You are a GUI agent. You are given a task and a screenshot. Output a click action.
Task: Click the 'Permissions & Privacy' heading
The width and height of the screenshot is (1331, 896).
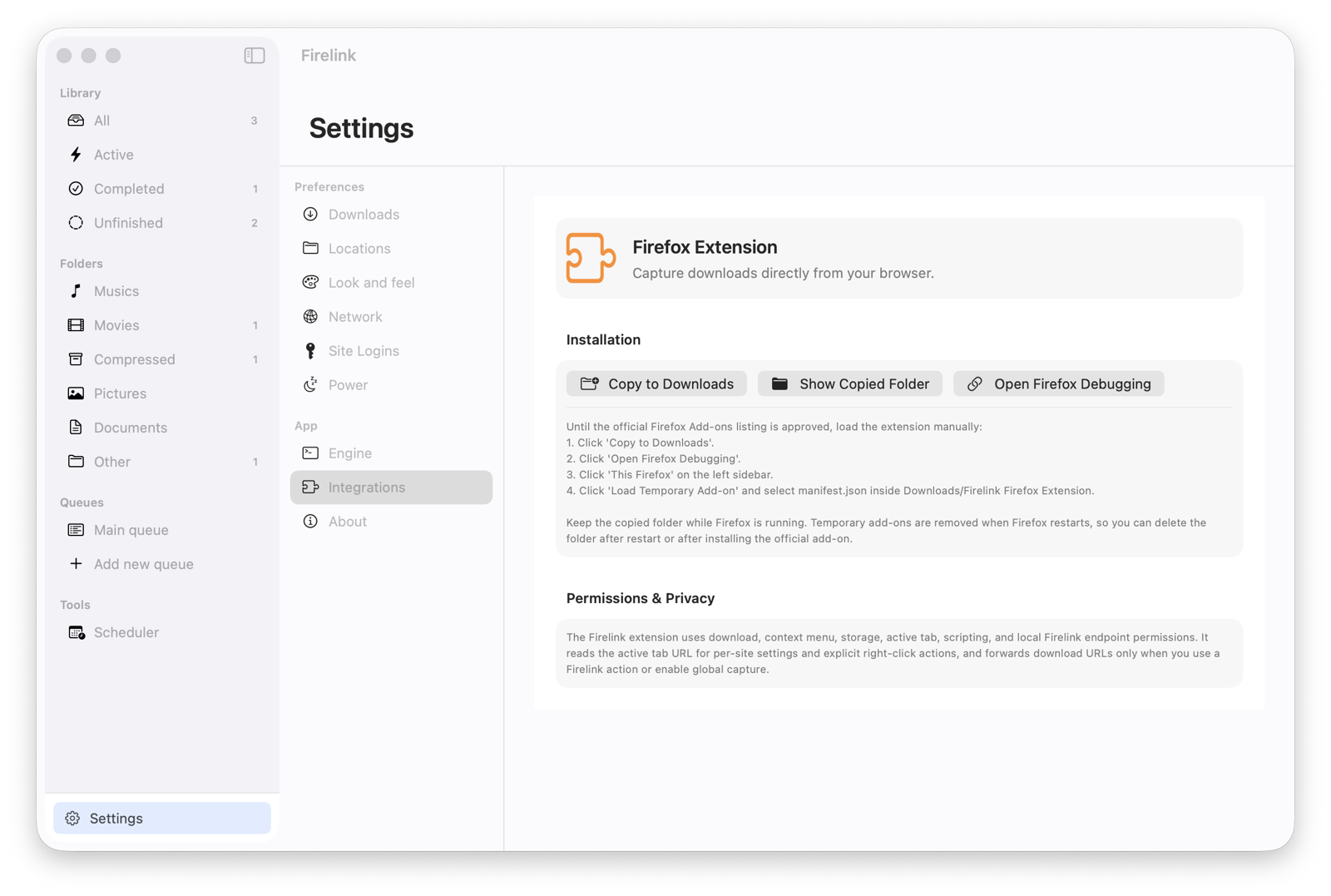pyautogui.click(x=641, y=598)
